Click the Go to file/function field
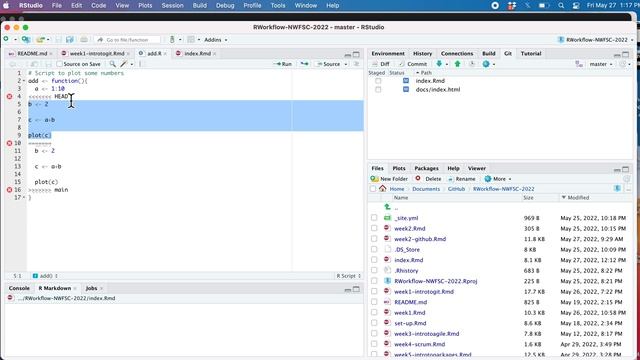 [x=128, y=40]
